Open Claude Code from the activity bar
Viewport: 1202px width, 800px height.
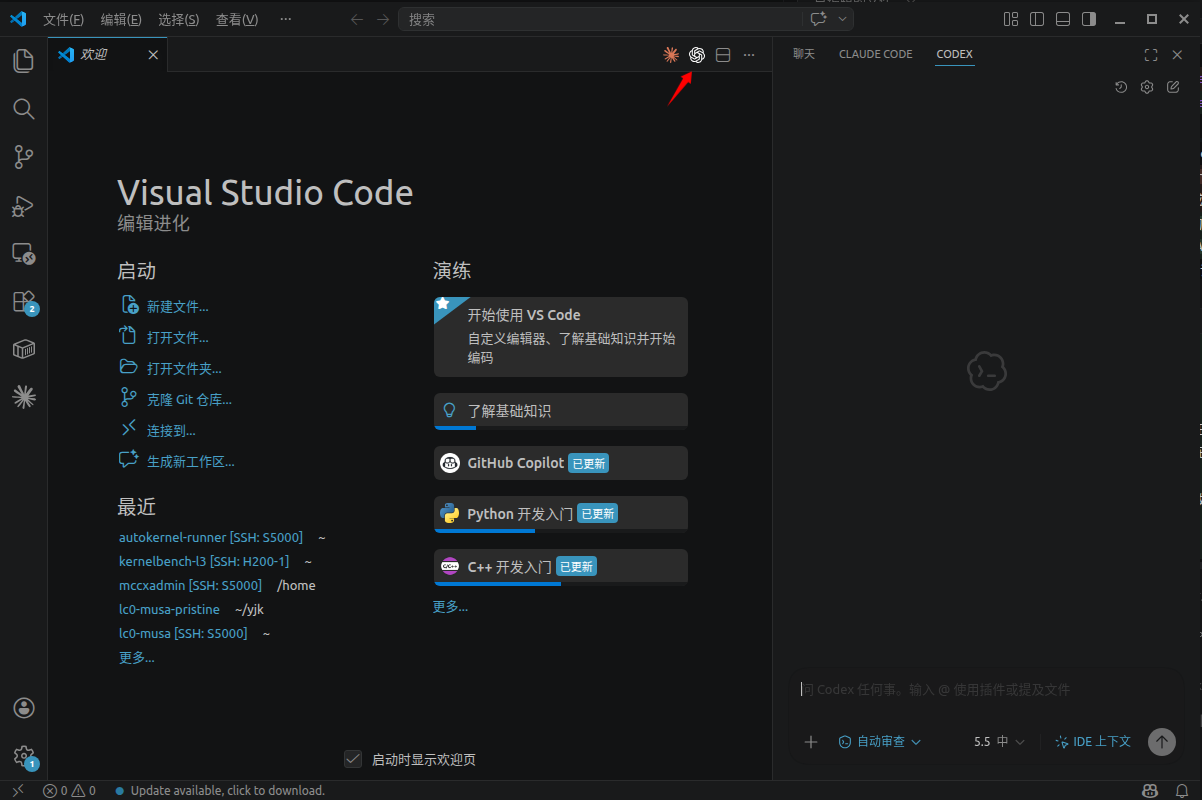click(23, 397)
